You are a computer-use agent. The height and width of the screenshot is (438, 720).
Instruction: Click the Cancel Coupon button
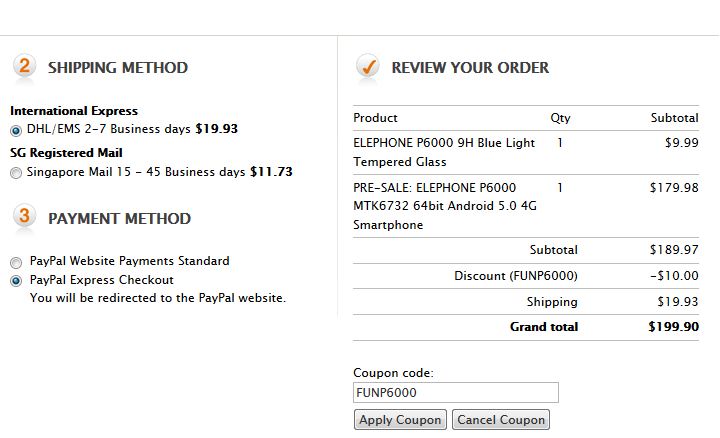point(501,420)
